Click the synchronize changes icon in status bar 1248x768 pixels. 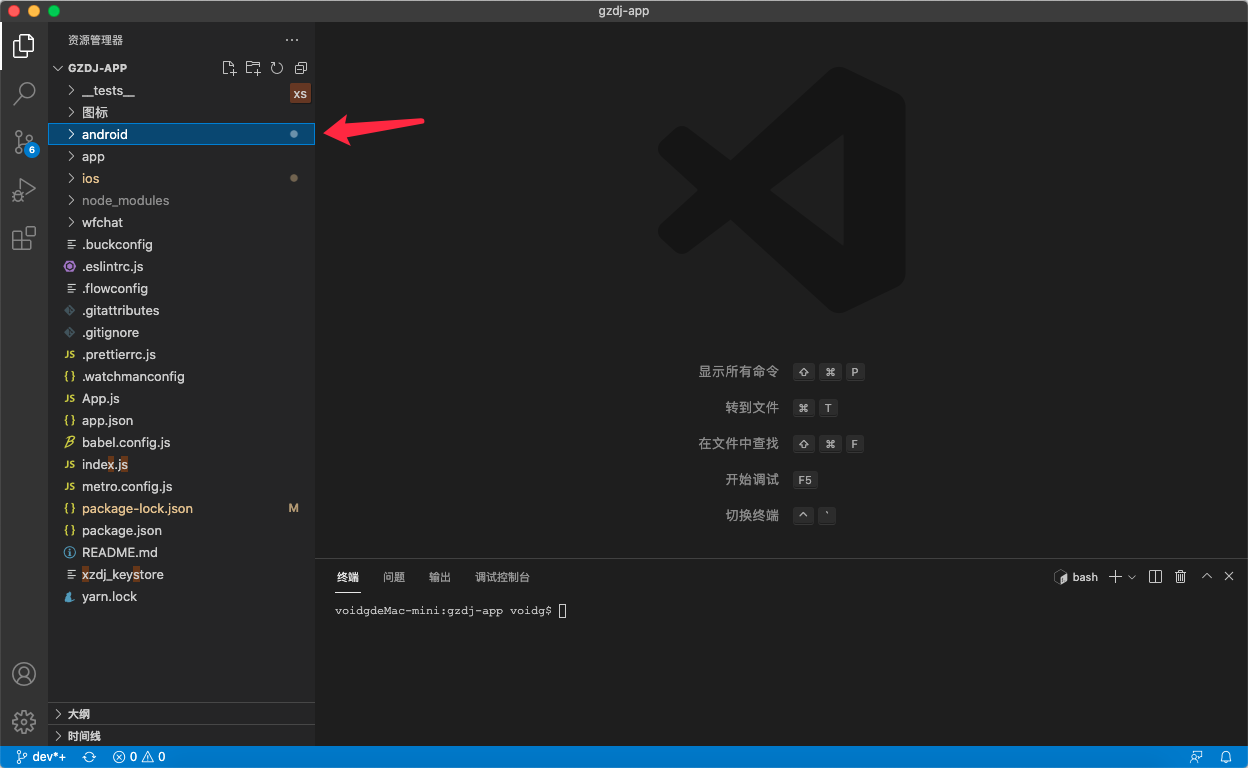[89, 757]
